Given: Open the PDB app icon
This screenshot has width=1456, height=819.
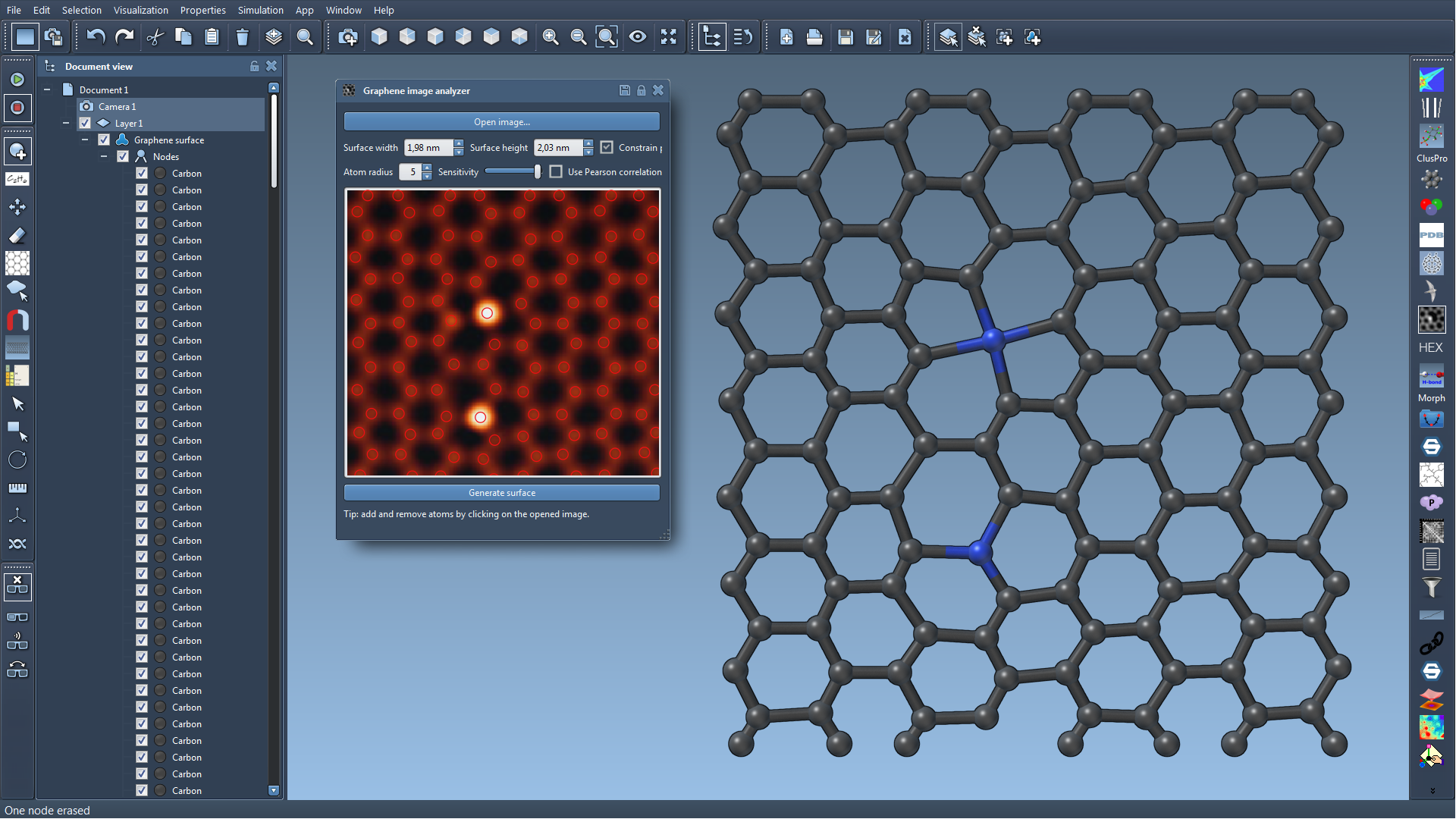Looking at the screenshot, I should pos(1431,235).
